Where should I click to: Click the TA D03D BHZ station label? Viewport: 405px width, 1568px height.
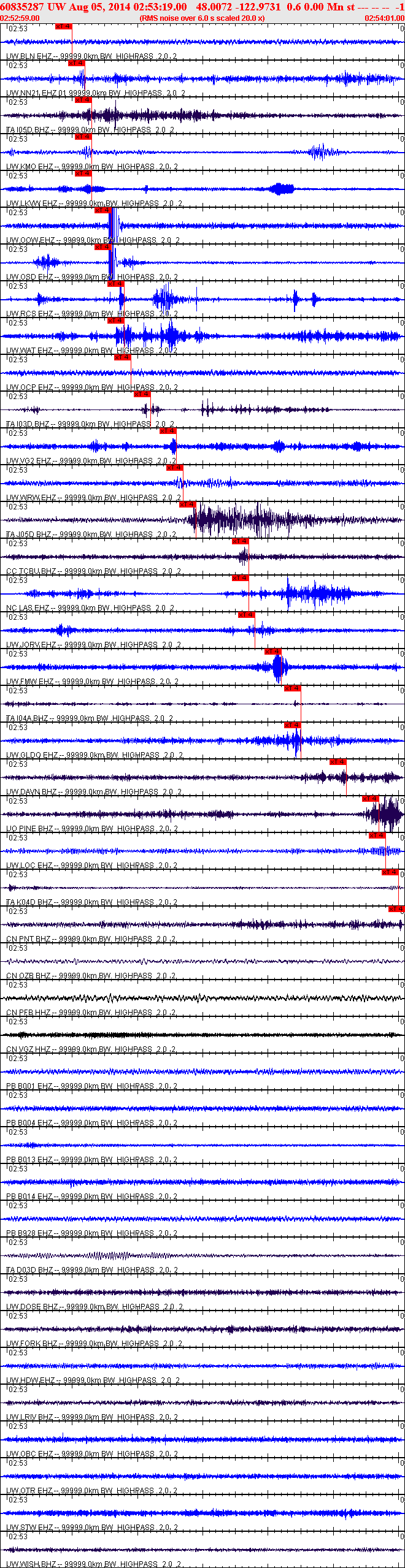click(92, 1270)
